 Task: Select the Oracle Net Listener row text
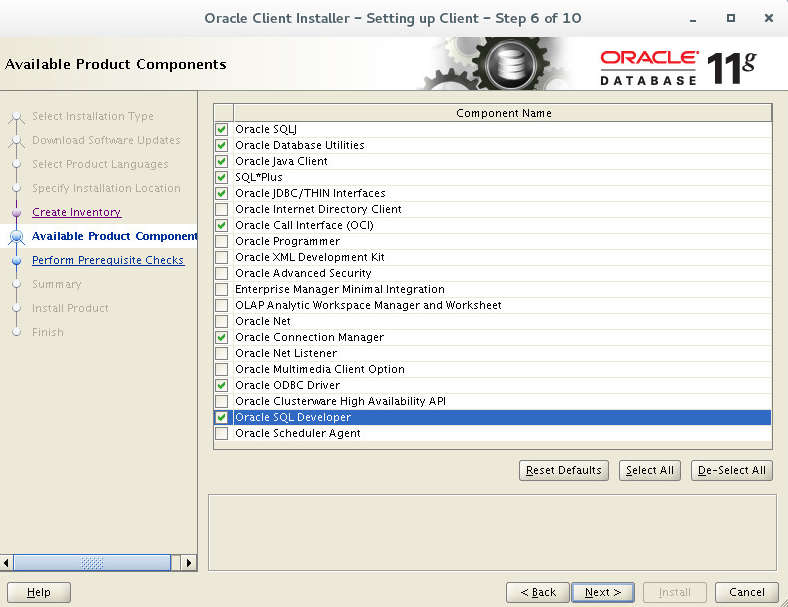click(x=286, y=353)
